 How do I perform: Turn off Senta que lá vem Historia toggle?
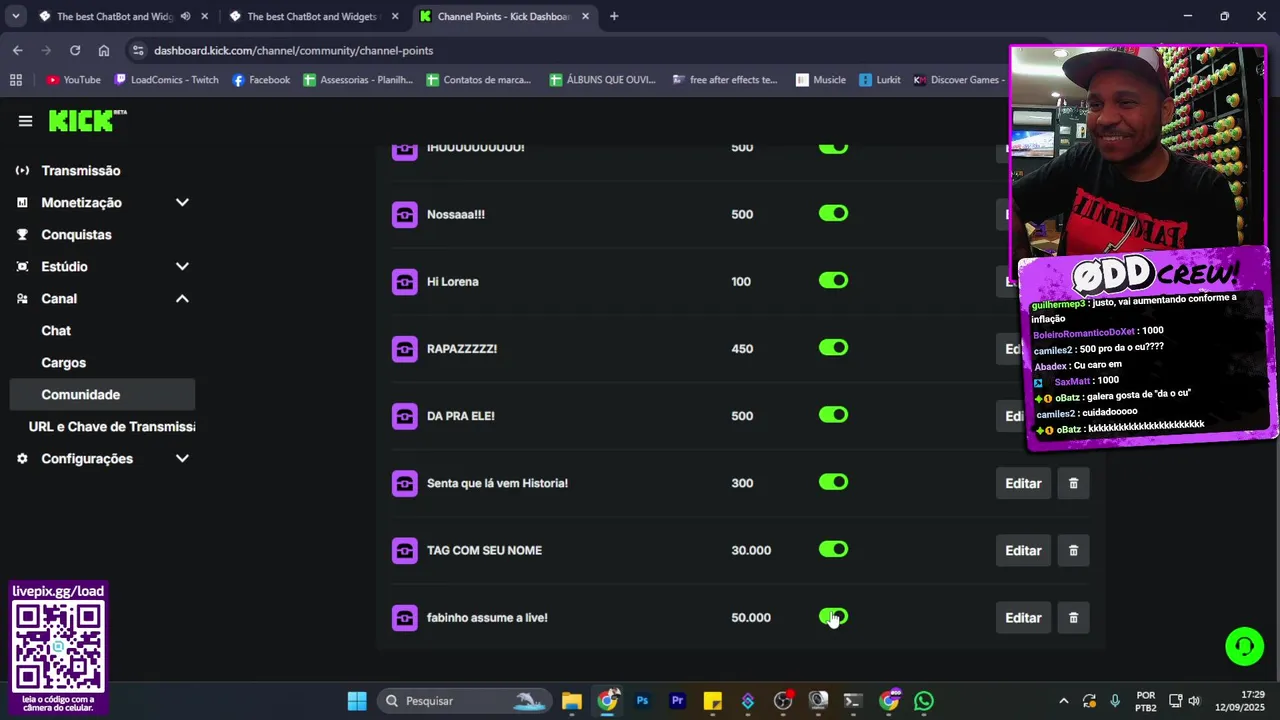833,482
